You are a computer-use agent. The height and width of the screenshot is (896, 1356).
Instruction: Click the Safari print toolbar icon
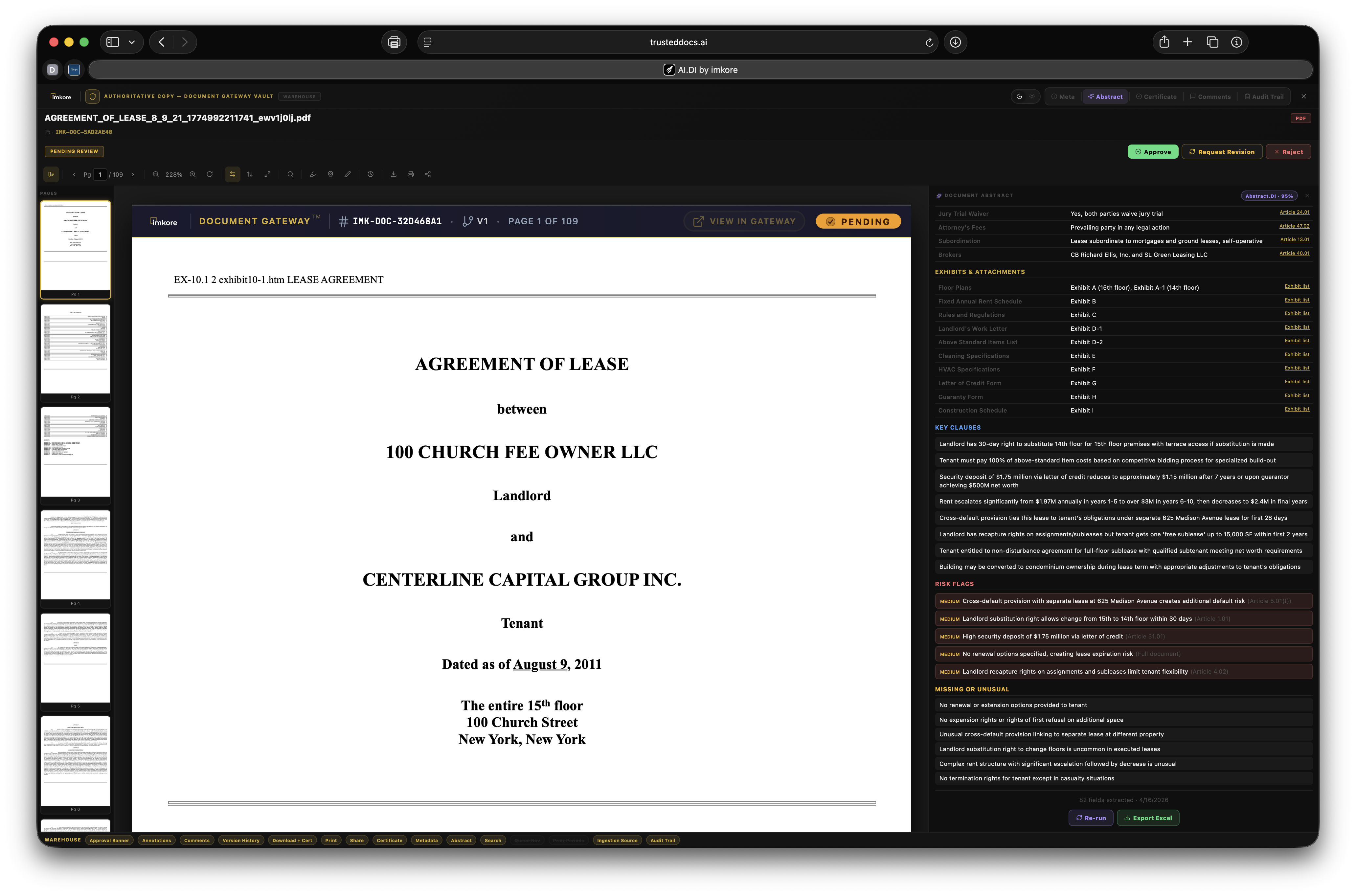tap(394, 42)
